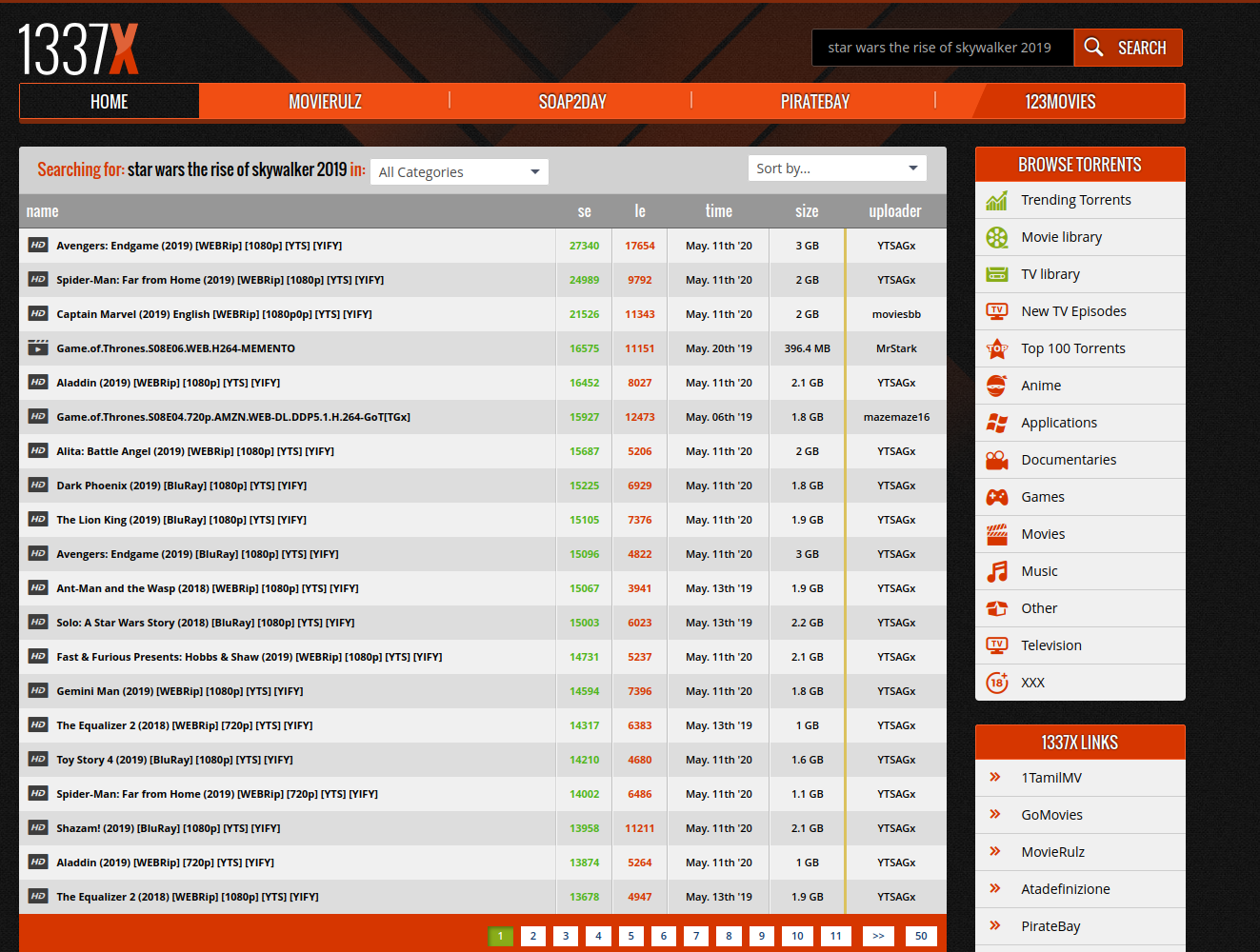
Task: Click the next page >> button
Action: 878,936
